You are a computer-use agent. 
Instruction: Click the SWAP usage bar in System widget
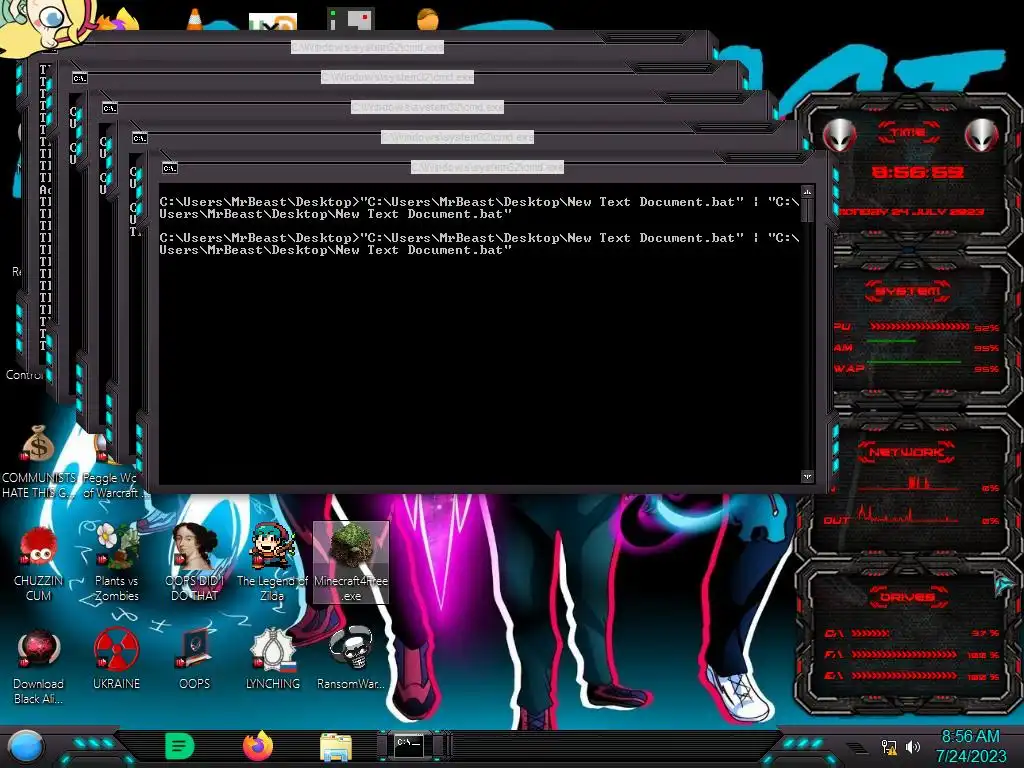914,362
